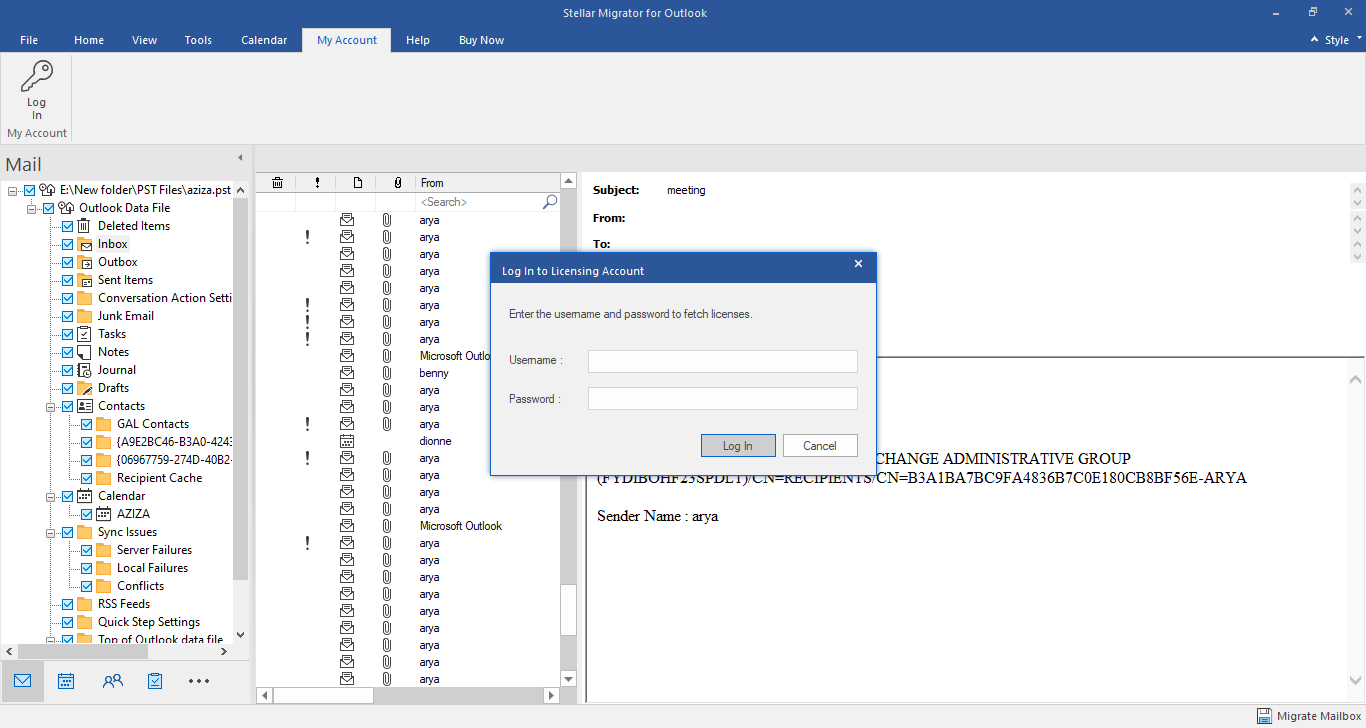The width and height of the screenshot is (1366, 728).
Task: Switch to the Home ribbon tab
Action: point(89,40)
